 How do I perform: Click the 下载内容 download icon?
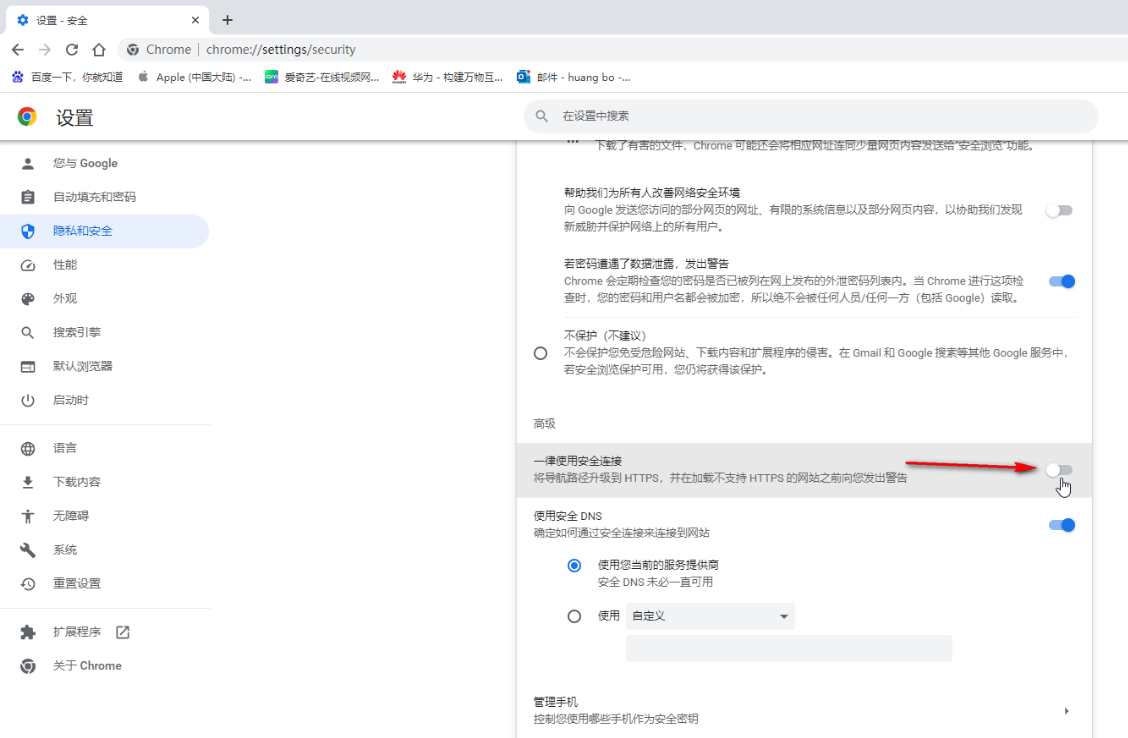click(x=27, y=482)
